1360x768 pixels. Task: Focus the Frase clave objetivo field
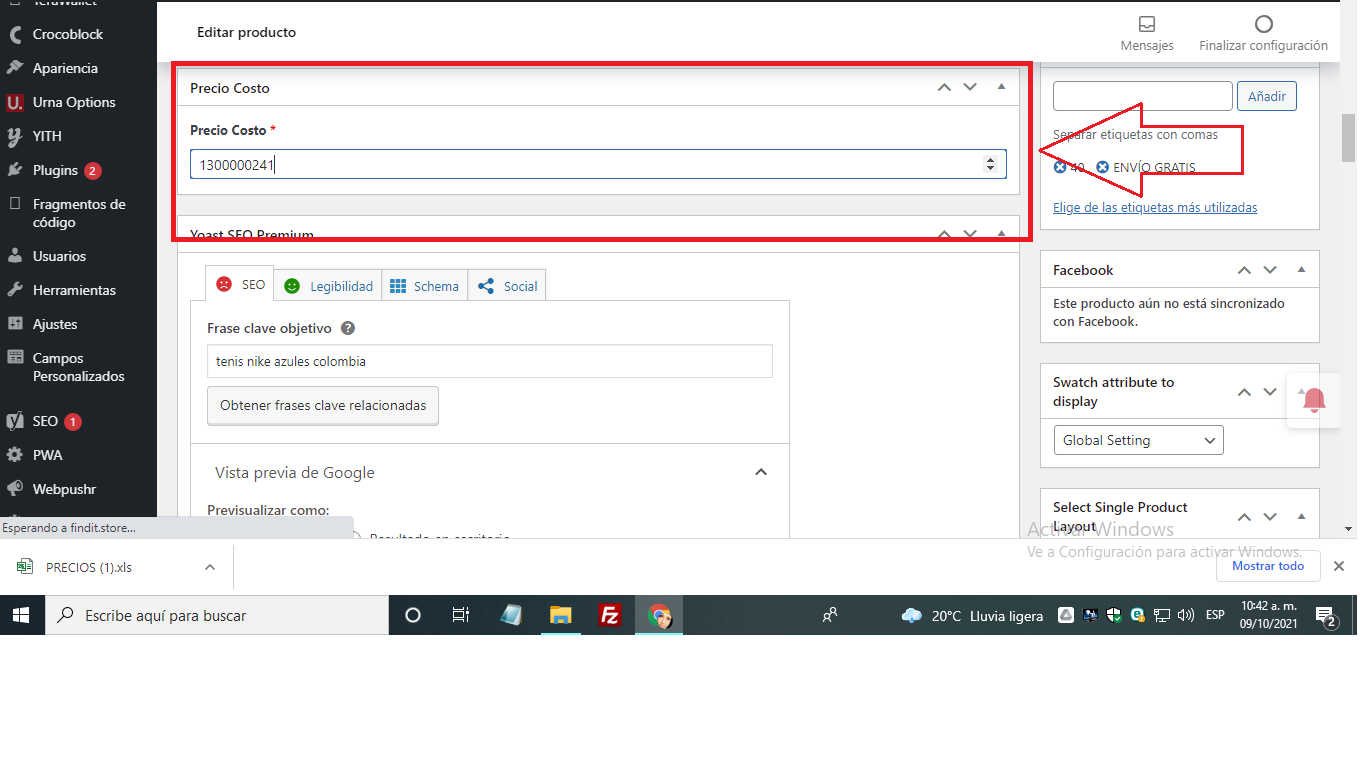click(490, 361)
